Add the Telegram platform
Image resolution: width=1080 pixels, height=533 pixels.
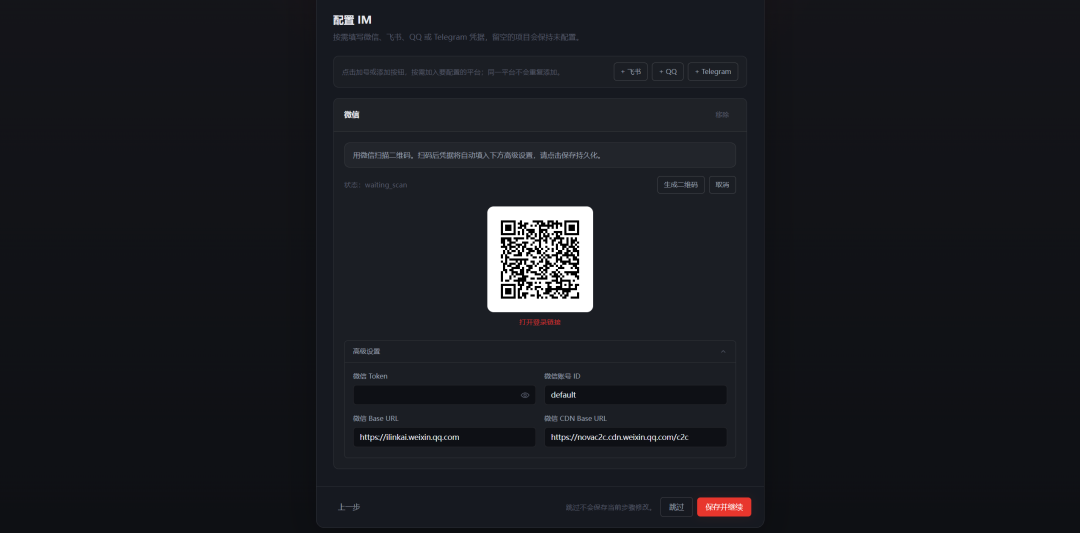[x=713, y=72]
